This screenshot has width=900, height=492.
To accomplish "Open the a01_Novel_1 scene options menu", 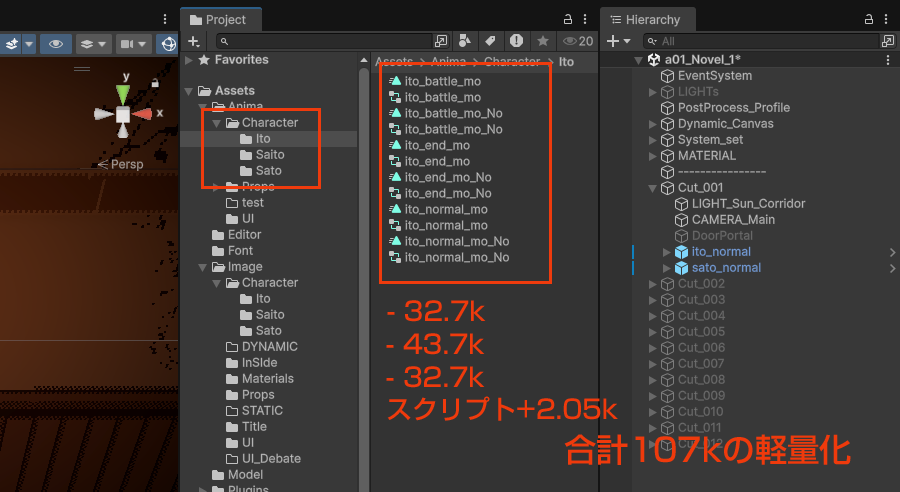I will 888,60.
